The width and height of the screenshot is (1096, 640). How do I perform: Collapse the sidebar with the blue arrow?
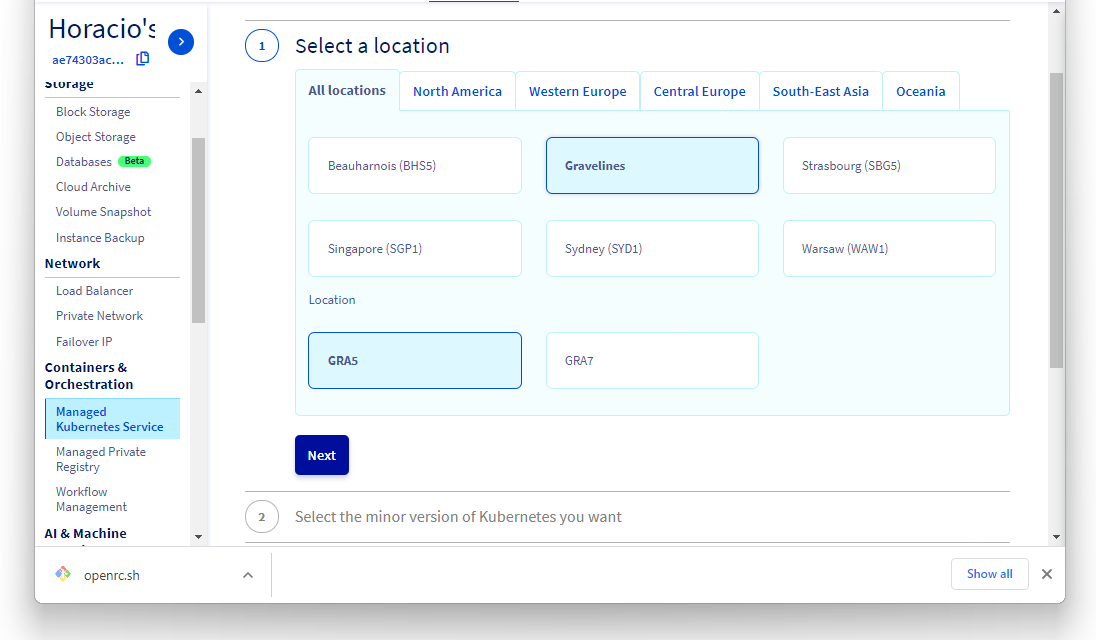pyautogui.click(x=180, y=42)
